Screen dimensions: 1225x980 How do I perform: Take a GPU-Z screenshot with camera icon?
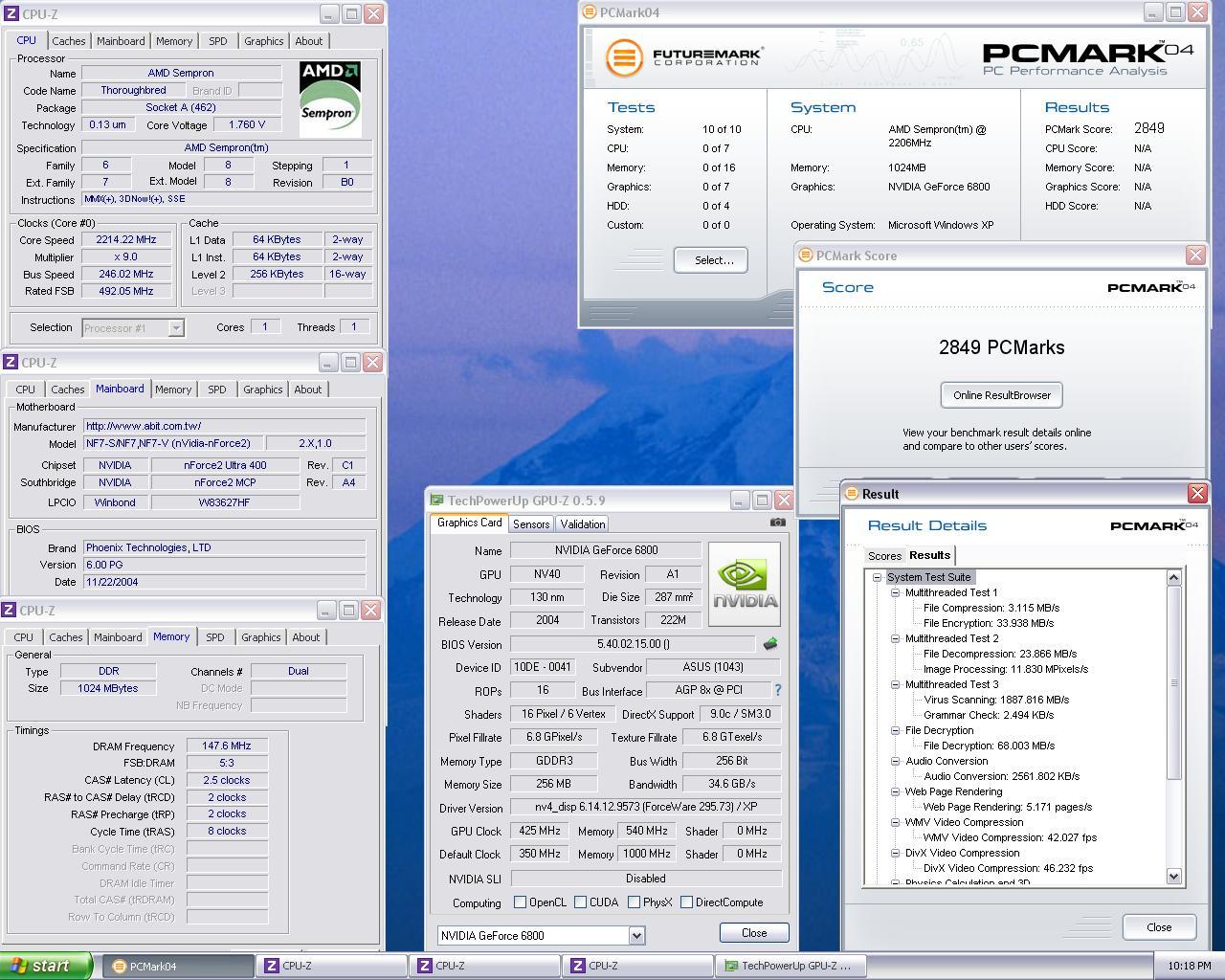777,523
